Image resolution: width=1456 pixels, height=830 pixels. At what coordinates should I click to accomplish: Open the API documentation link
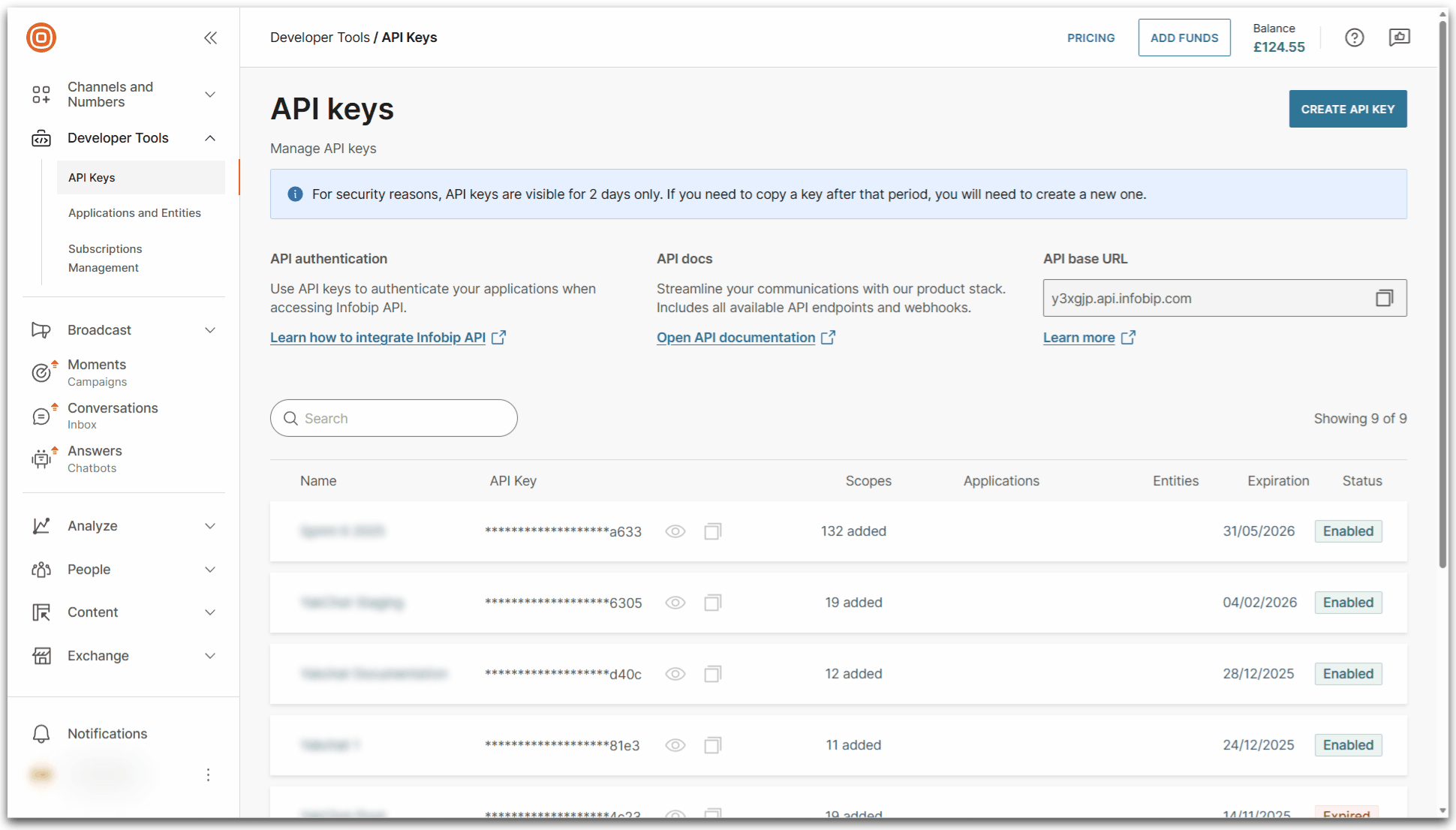point(736,337)
